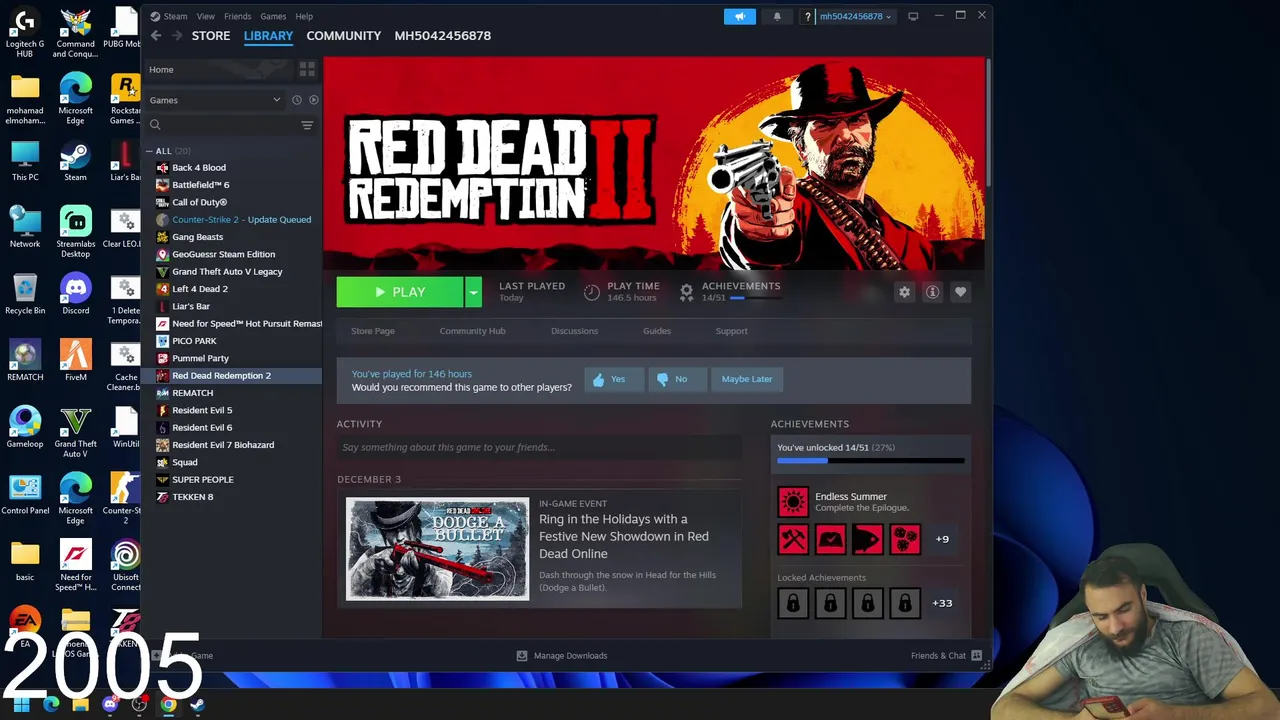Go to the COMMUNITY tab
The height and width of the screenshot is (720, 1280).
[343, 35]
